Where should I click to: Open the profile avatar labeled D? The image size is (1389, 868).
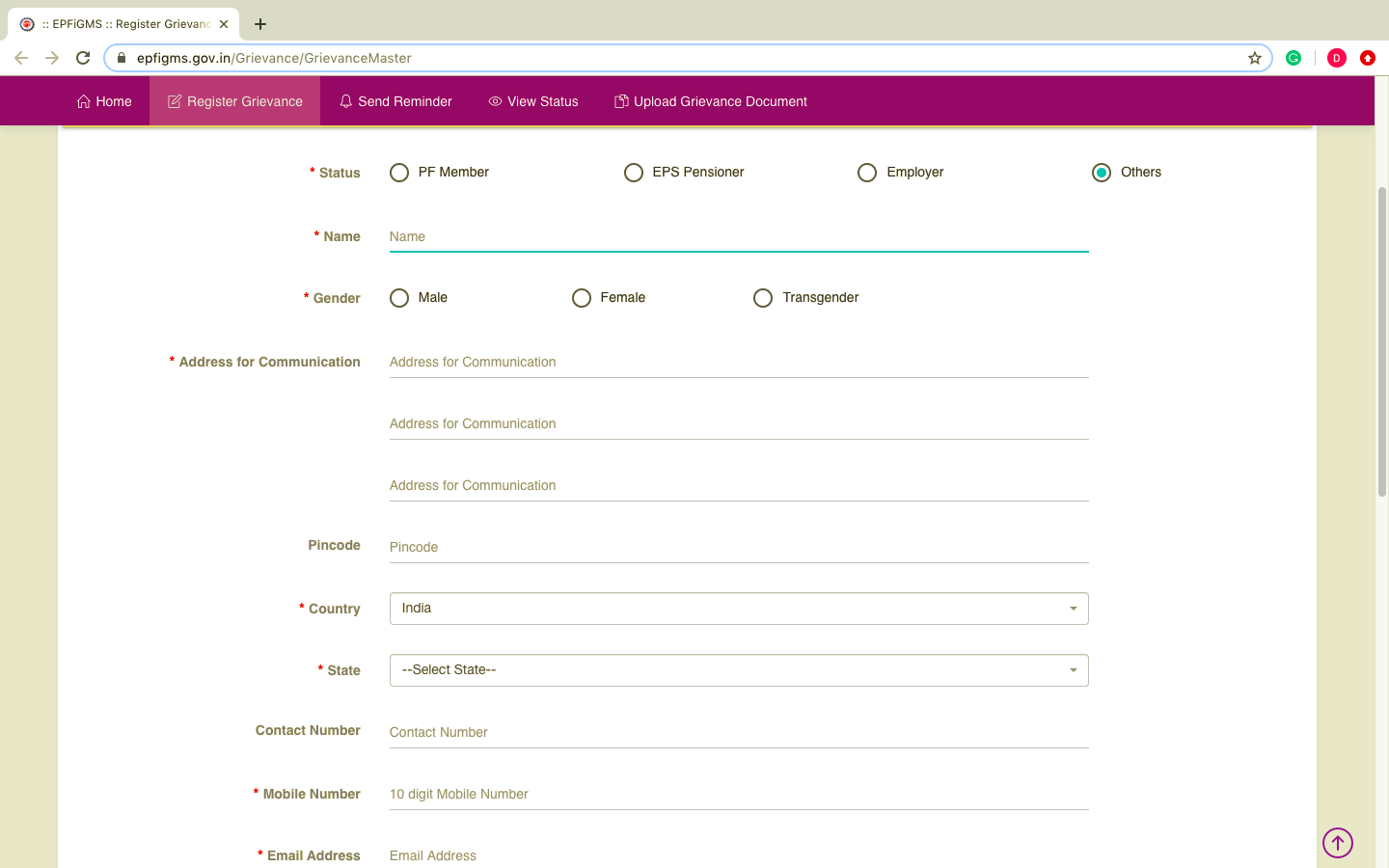(x=1337, y=58)
